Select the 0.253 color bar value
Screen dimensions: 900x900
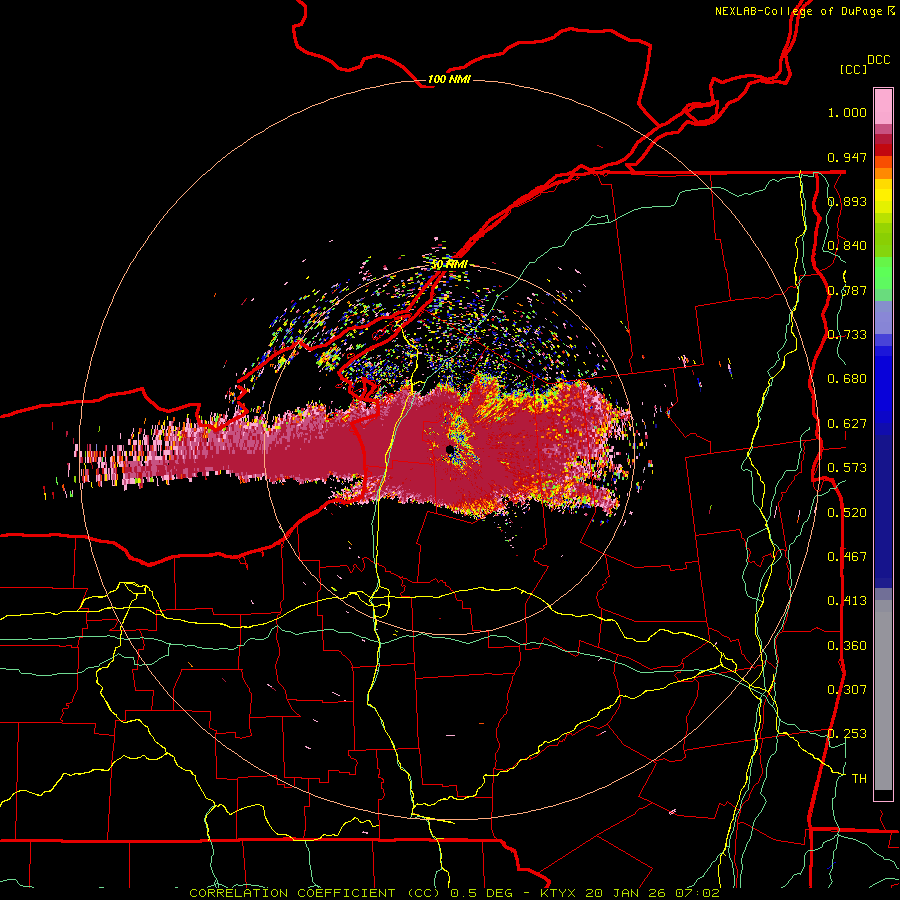click(x=847, y=734)
